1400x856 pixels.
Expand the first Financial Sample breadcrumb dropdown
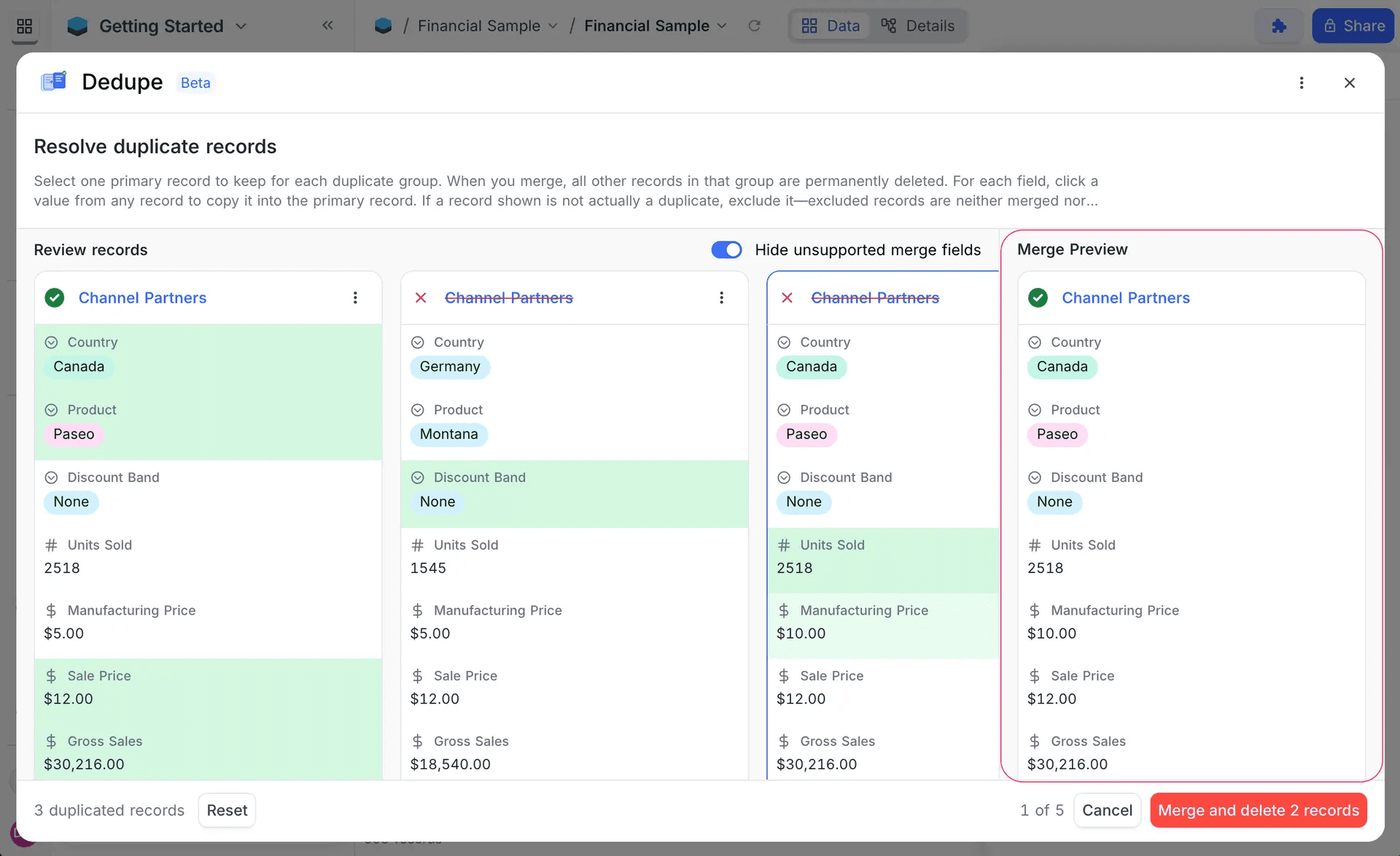tap(553, 26)
